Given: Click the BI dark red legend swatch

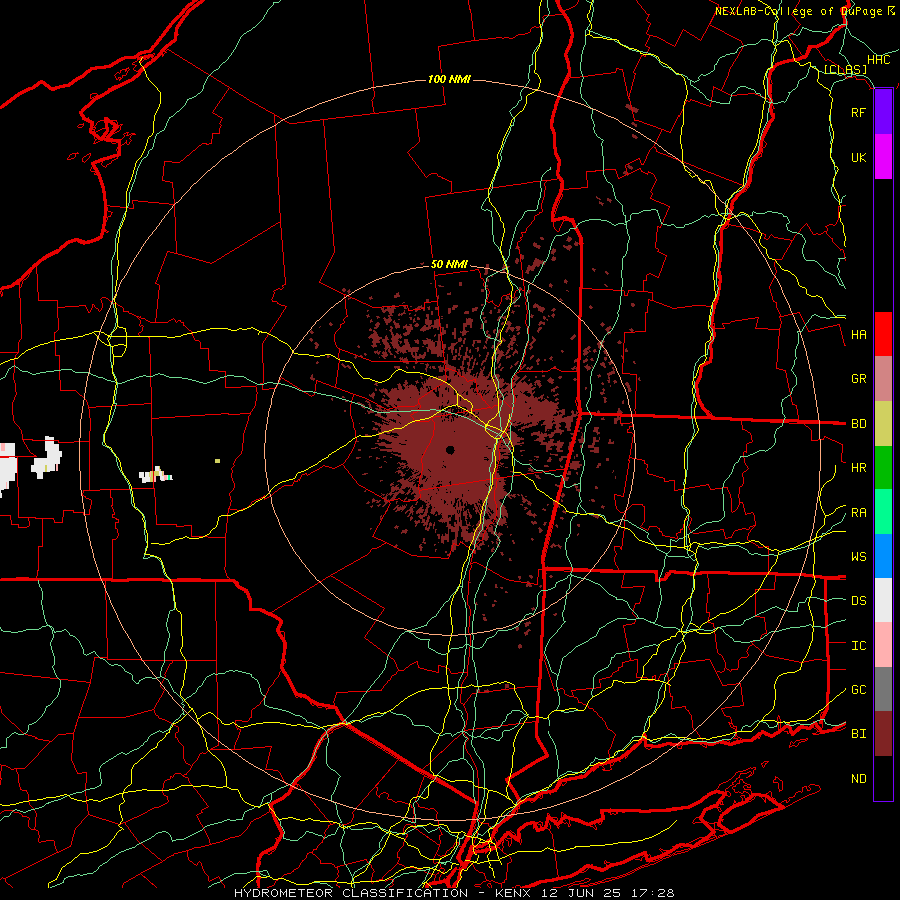Looking at the screenshot, I should pos(883,734).
